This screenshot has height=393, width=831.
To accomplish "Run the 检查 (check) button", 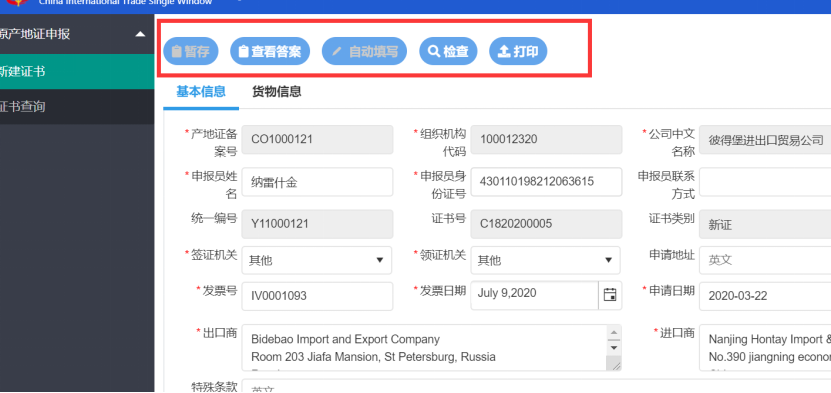I will click(448, 51).
